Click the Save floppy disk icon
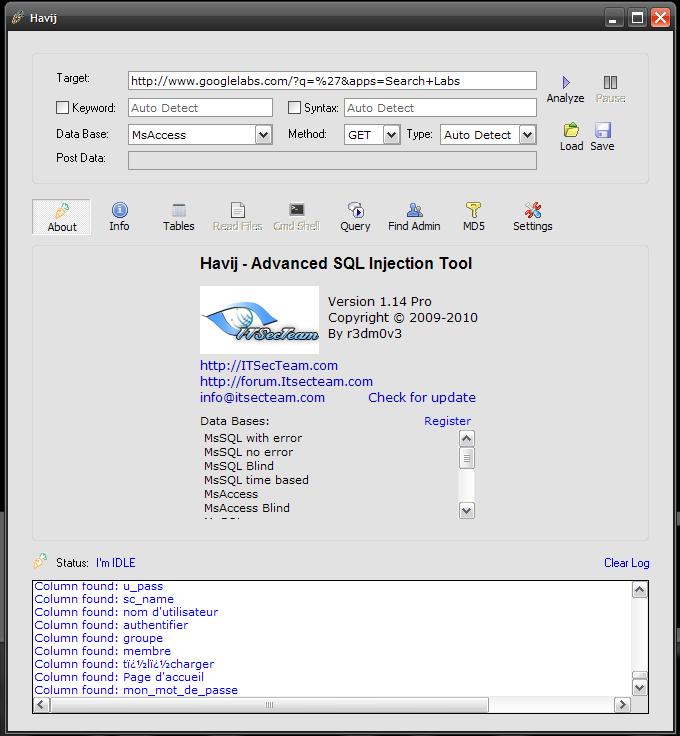 click(x=603, y=130)
